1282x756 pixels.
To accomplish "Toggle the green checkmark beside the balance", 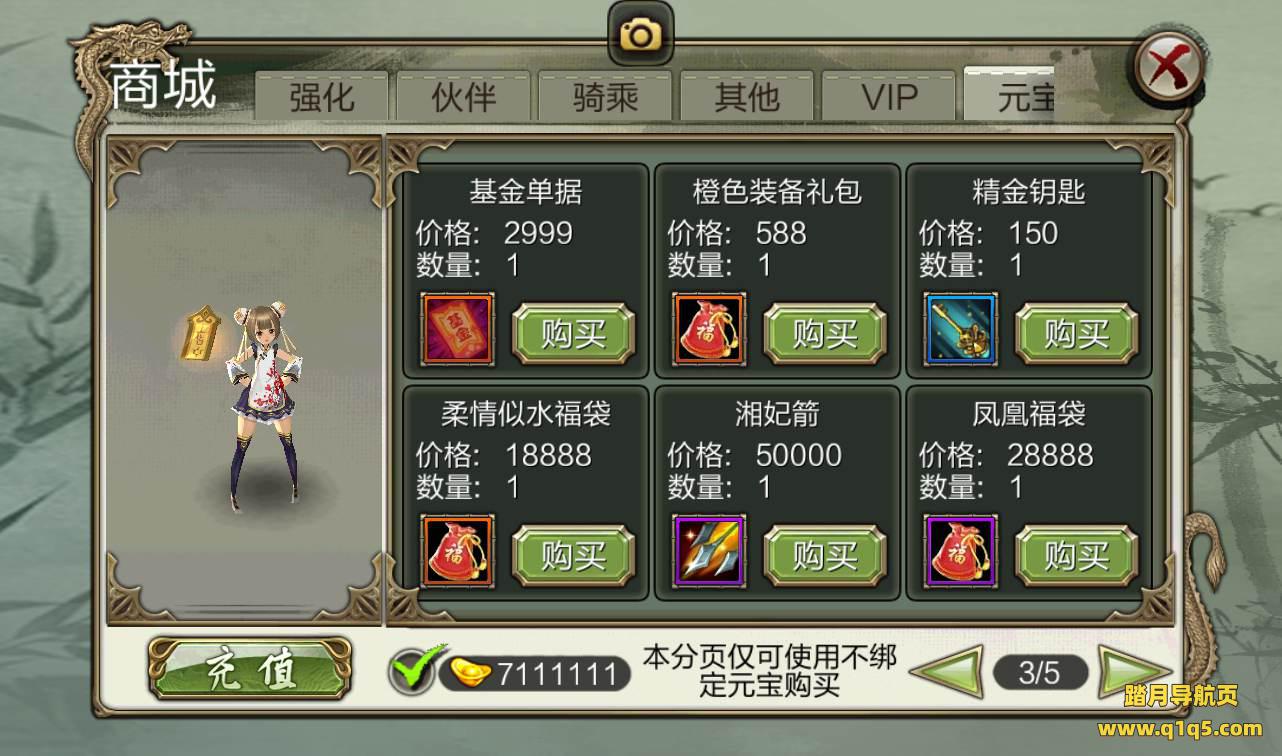I will [416, 669].
